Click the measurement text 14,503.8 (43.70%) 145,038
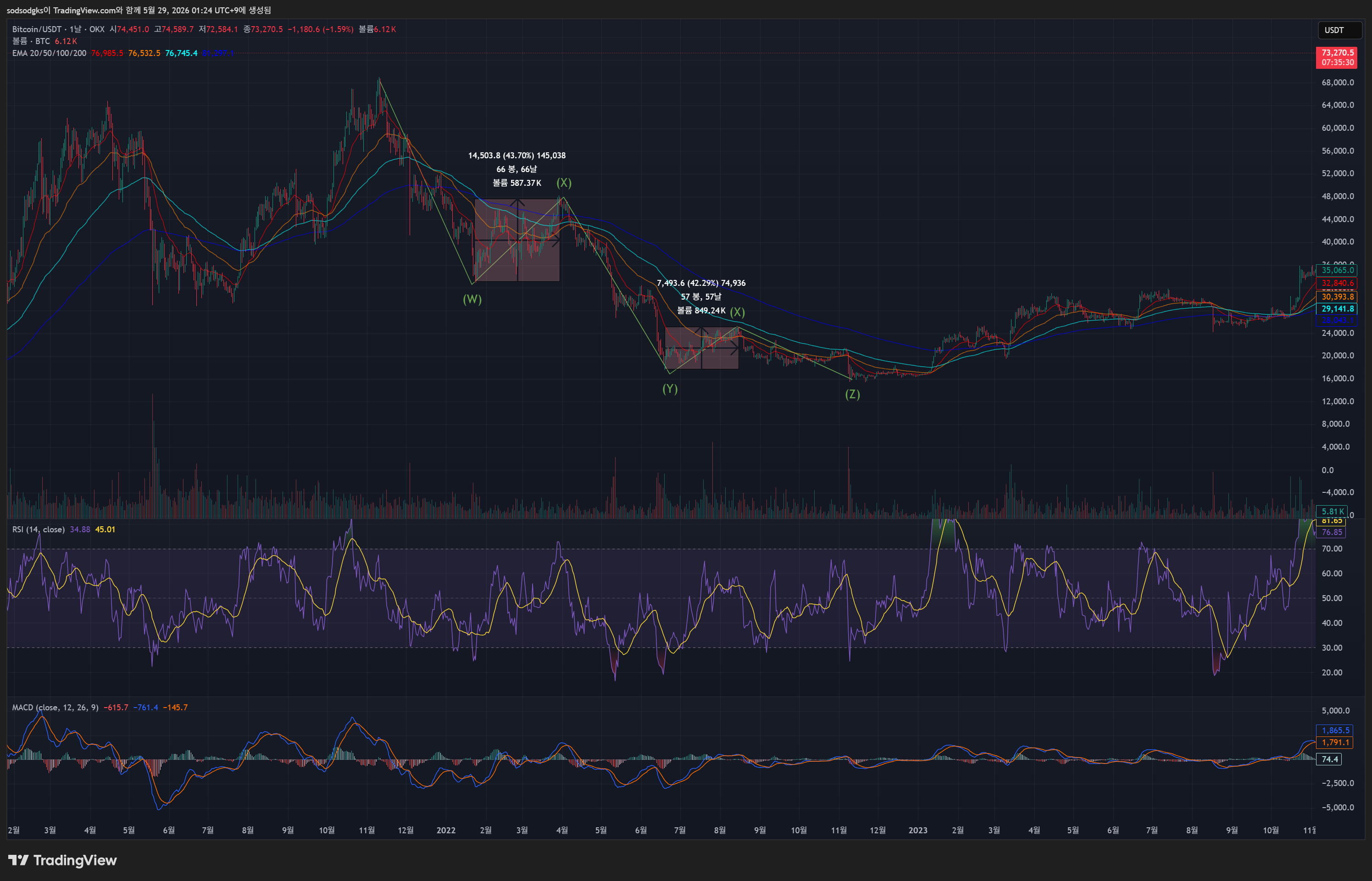The image size is (1372, 881). (517, 156)
